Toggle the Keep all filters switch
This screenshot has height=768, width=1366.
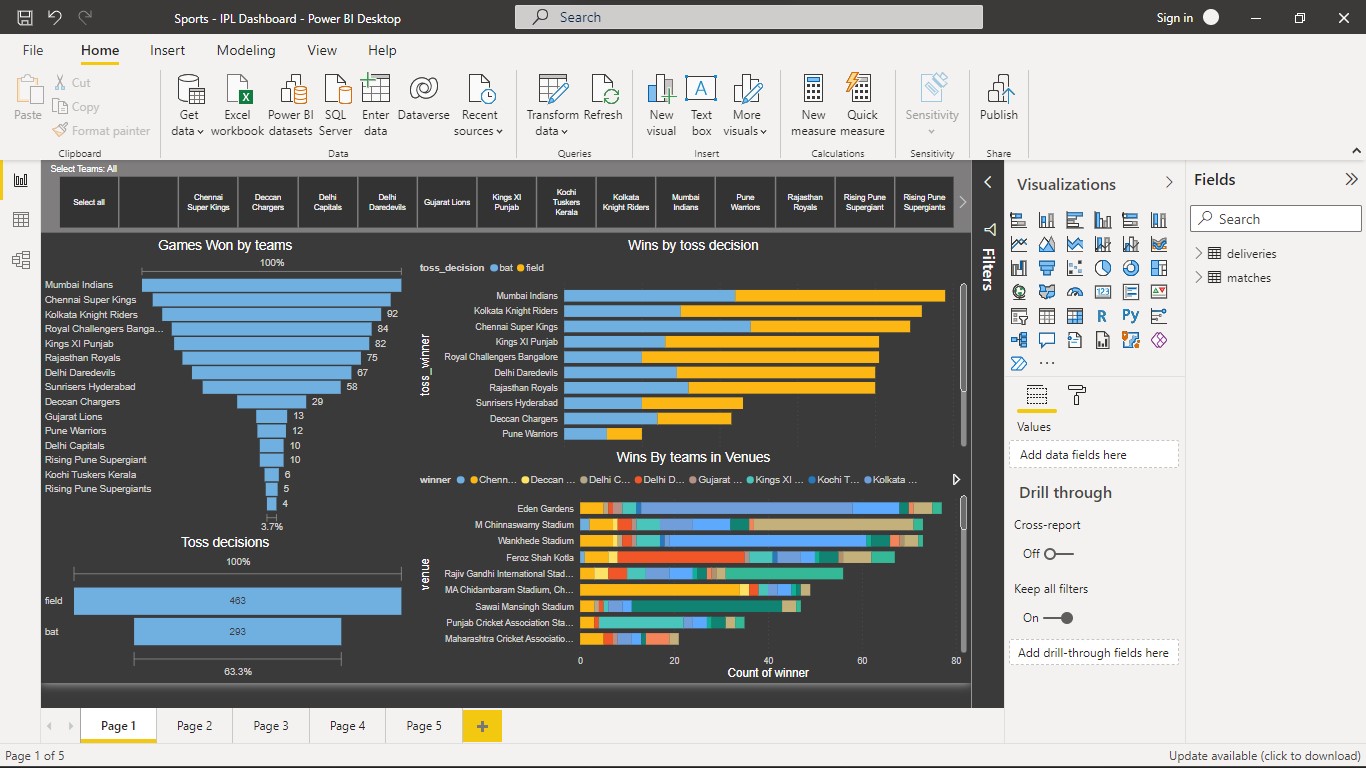pyautogui.click(x=1059, y=618)
